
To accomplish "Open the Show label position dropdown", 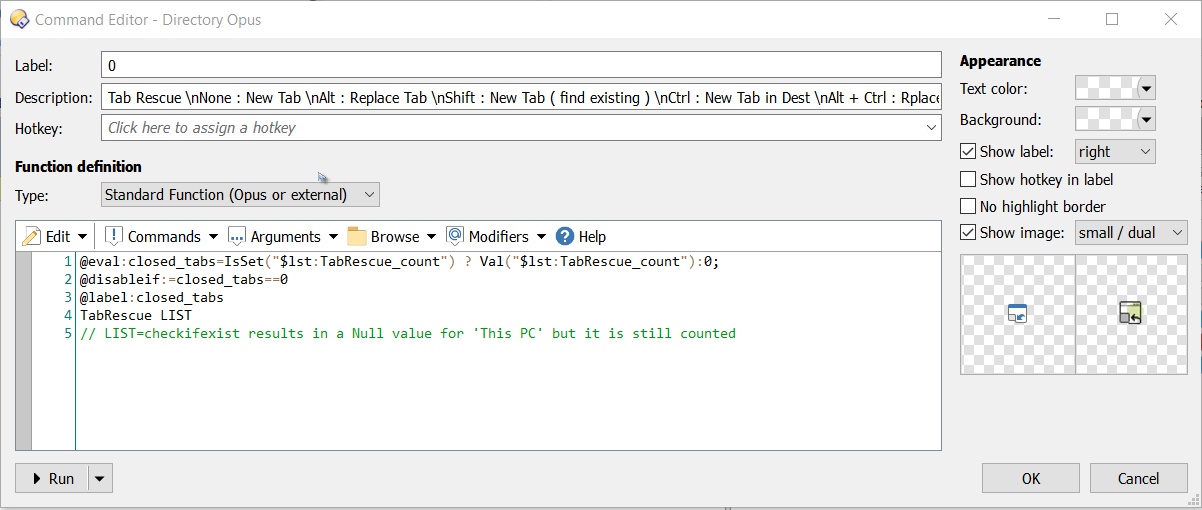I will [x=1115, y=152].
